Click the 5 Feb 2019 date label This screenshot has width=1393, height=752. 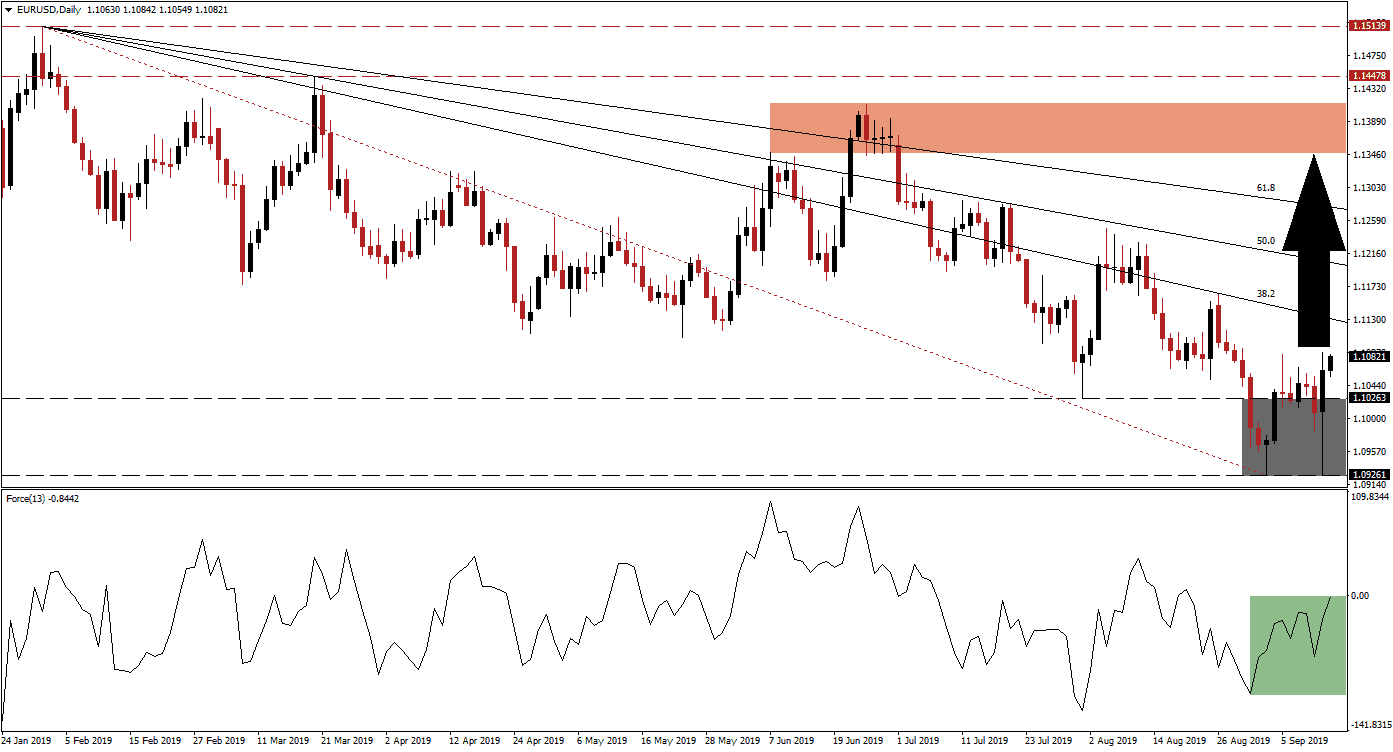(x=90, y=742)
